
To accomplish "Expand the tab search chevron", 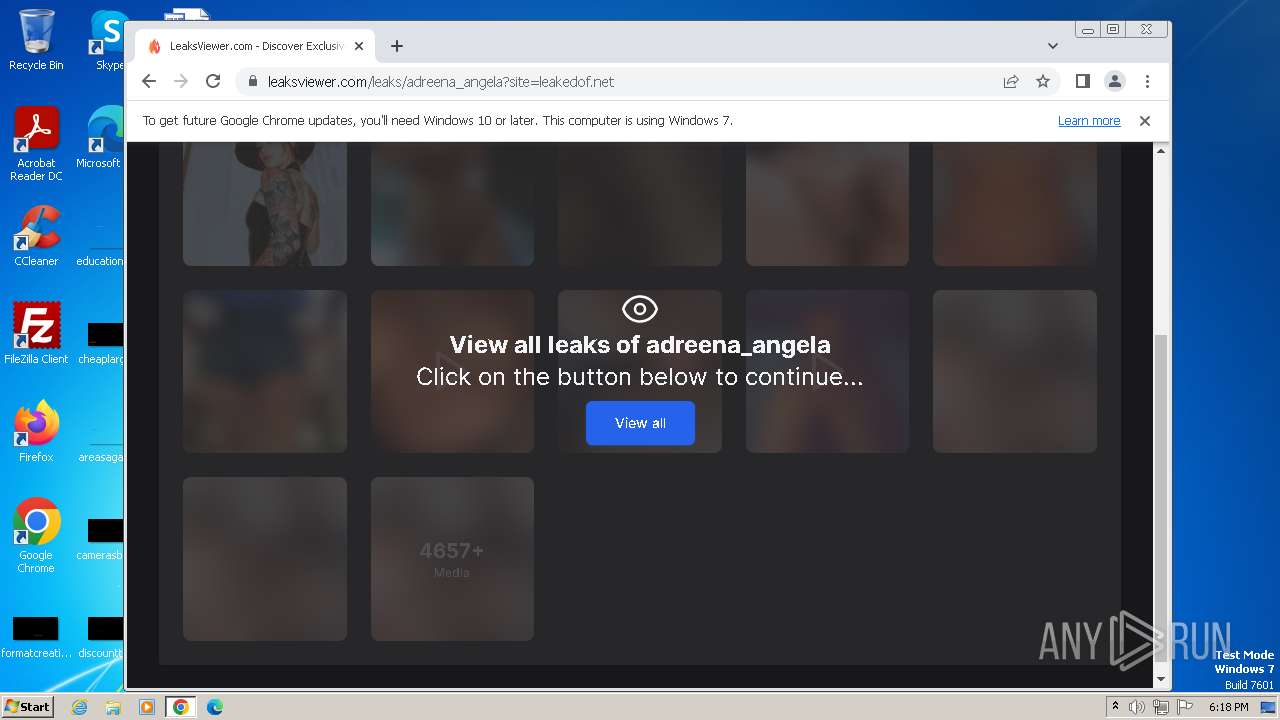I will [1053, 46].
